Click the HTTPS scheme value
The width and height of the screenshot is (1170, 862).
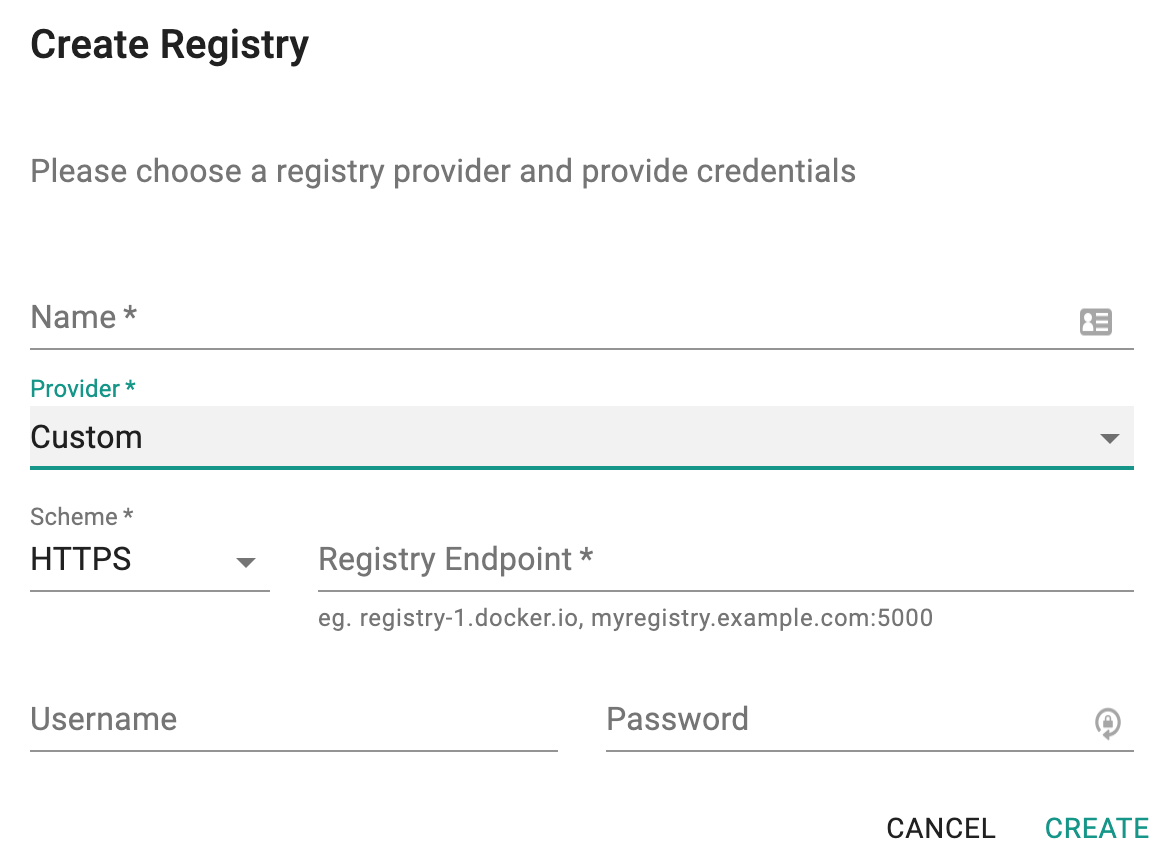click(x=81, y=559)
